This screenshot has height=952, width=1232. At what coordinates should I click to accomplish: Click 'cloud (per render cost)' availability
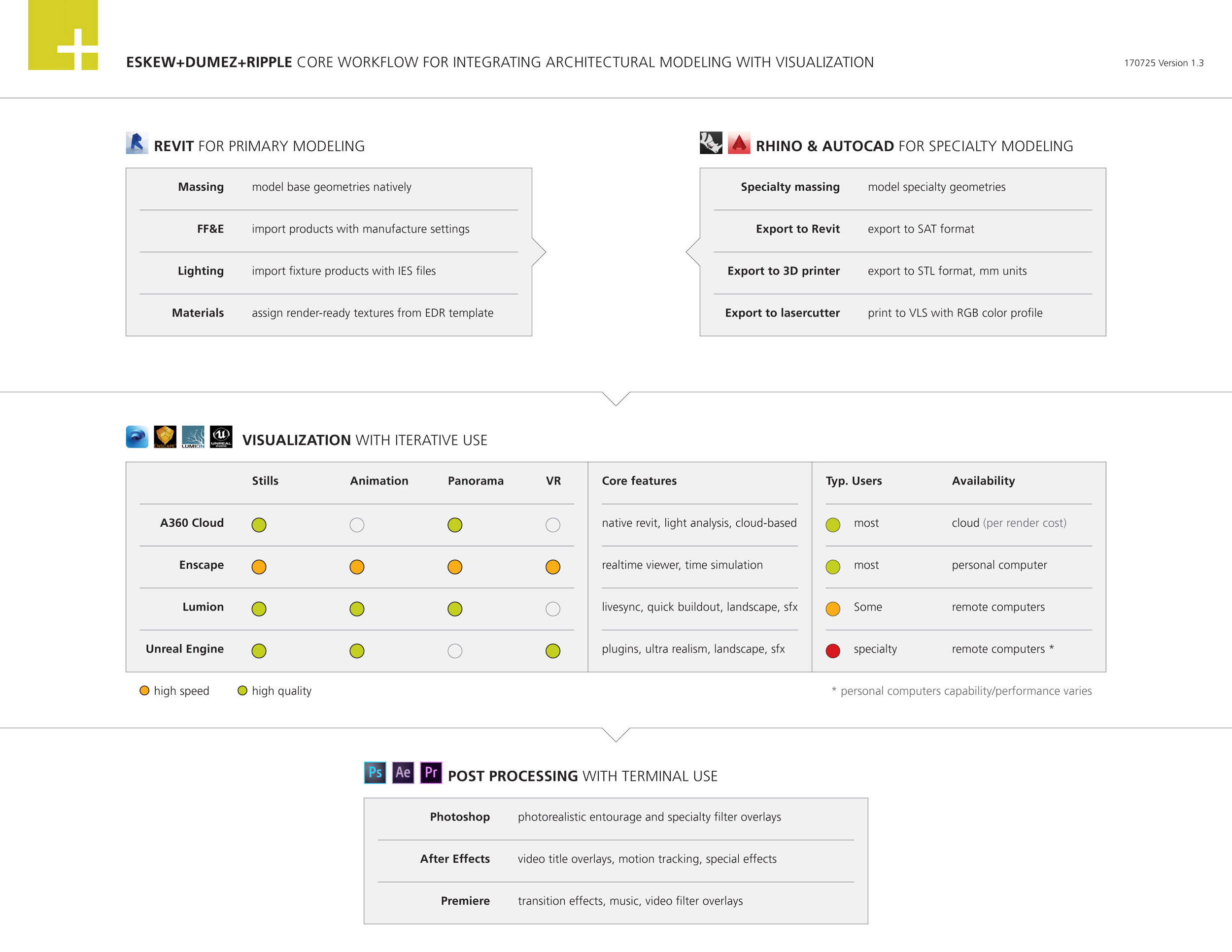coord(1009,523)
